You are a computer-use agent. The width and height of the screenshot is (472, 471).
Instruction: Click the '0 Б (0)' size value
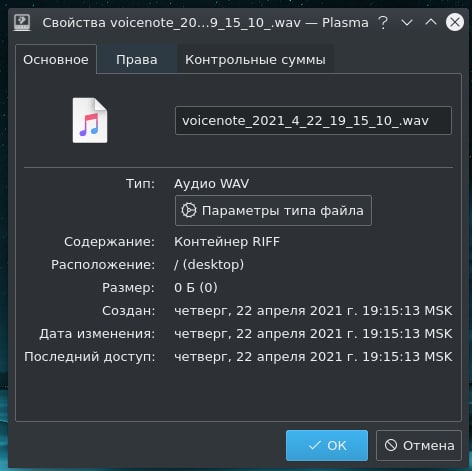[x=196, y=287]
